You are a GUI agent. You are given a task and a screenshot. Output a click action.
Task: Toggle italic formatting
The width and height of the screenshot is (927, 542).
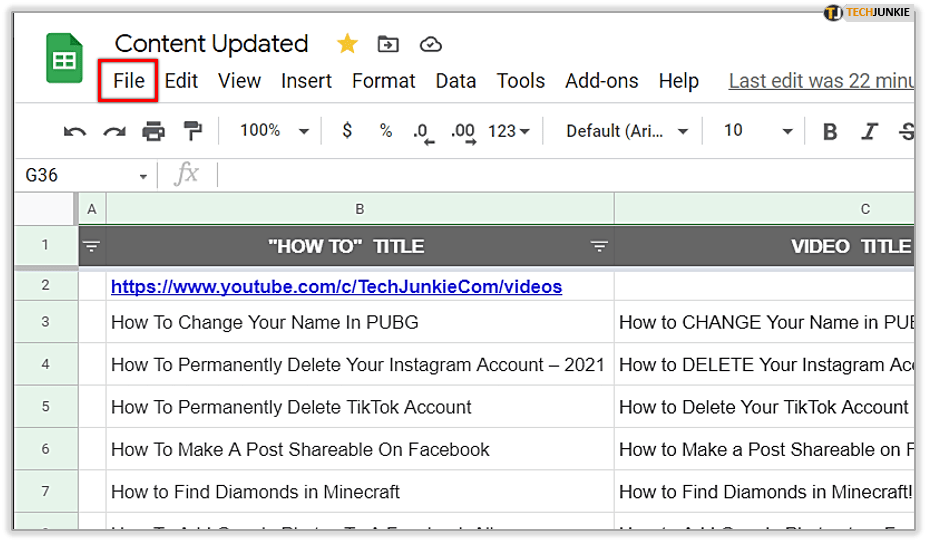click(869, 131)
